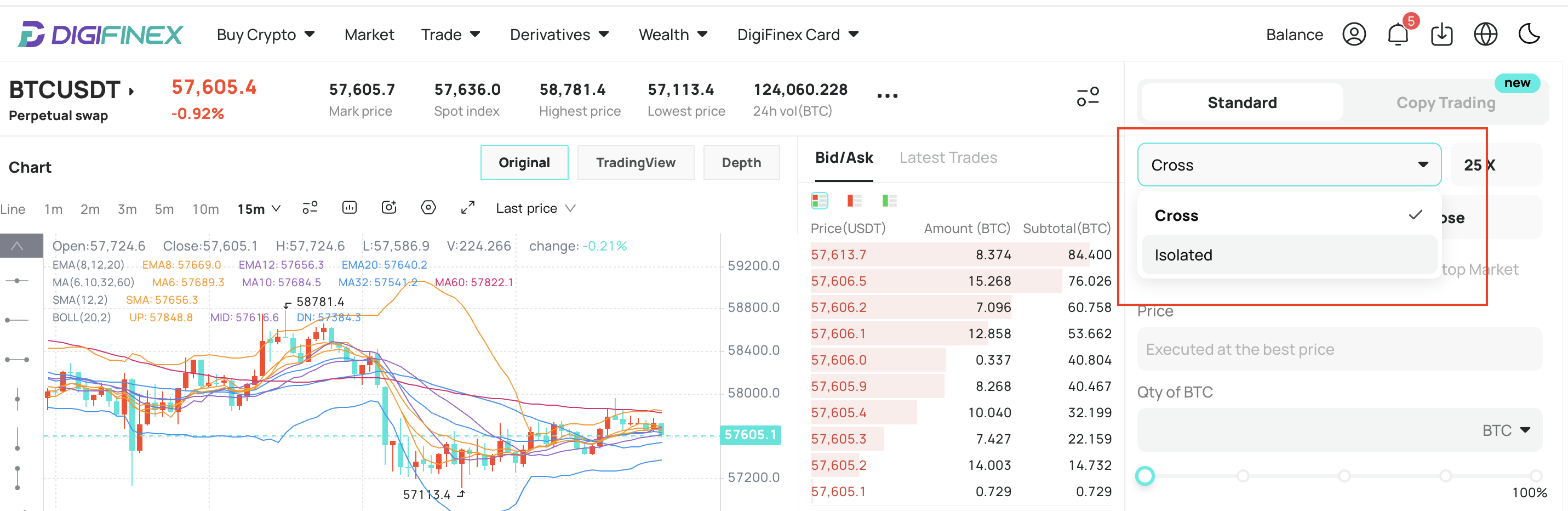This screenshot has height=511, width=1568.
Task: Open the BTC quantity unit dropdown
Action: point(1506,430)
